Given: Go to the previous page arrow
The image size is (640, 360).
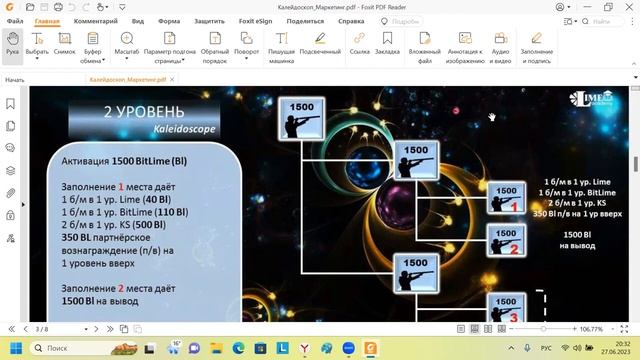Looking at the screenshot, I should (x=26, y=329).
